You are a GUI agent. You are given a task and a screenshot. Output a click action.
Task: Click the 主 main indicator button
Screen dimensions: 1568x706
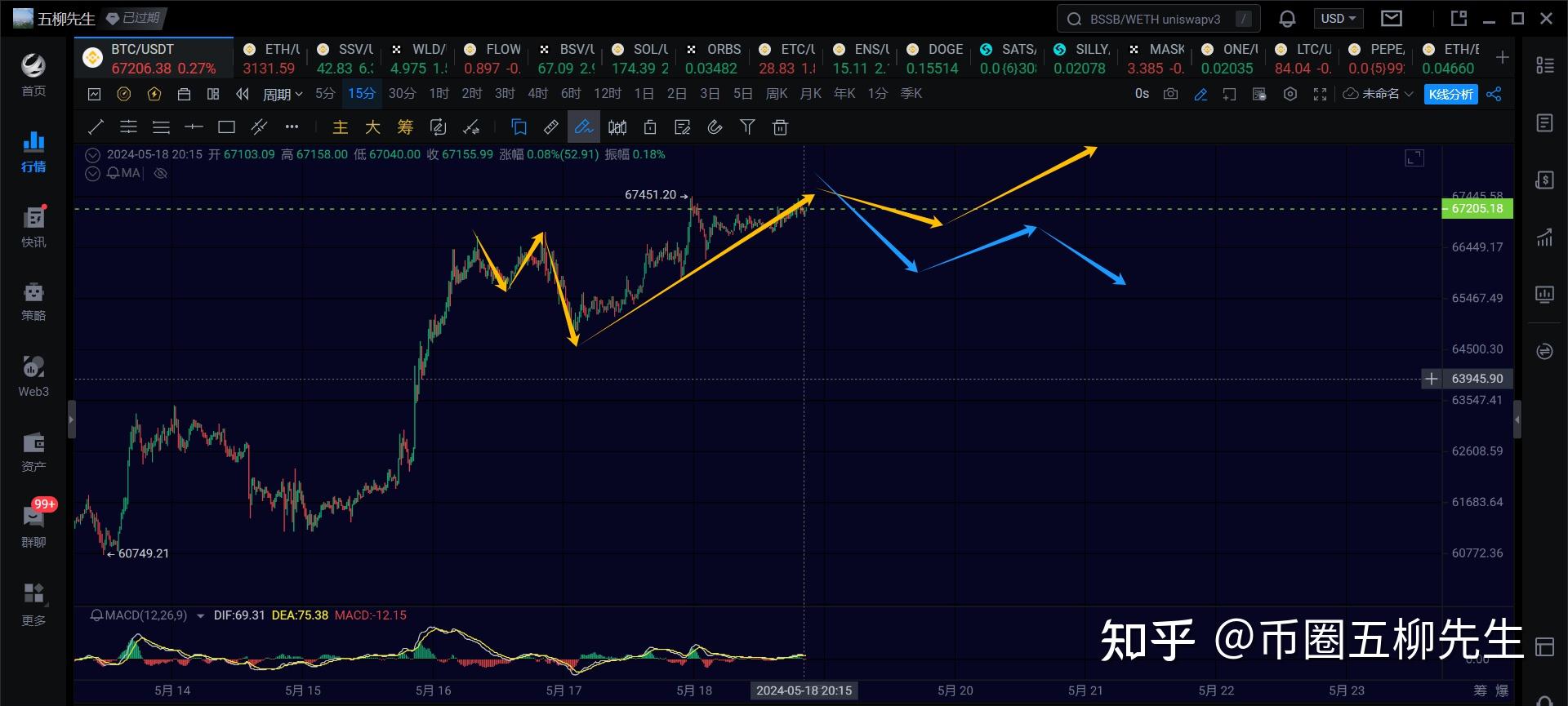[x=340, y=127]
